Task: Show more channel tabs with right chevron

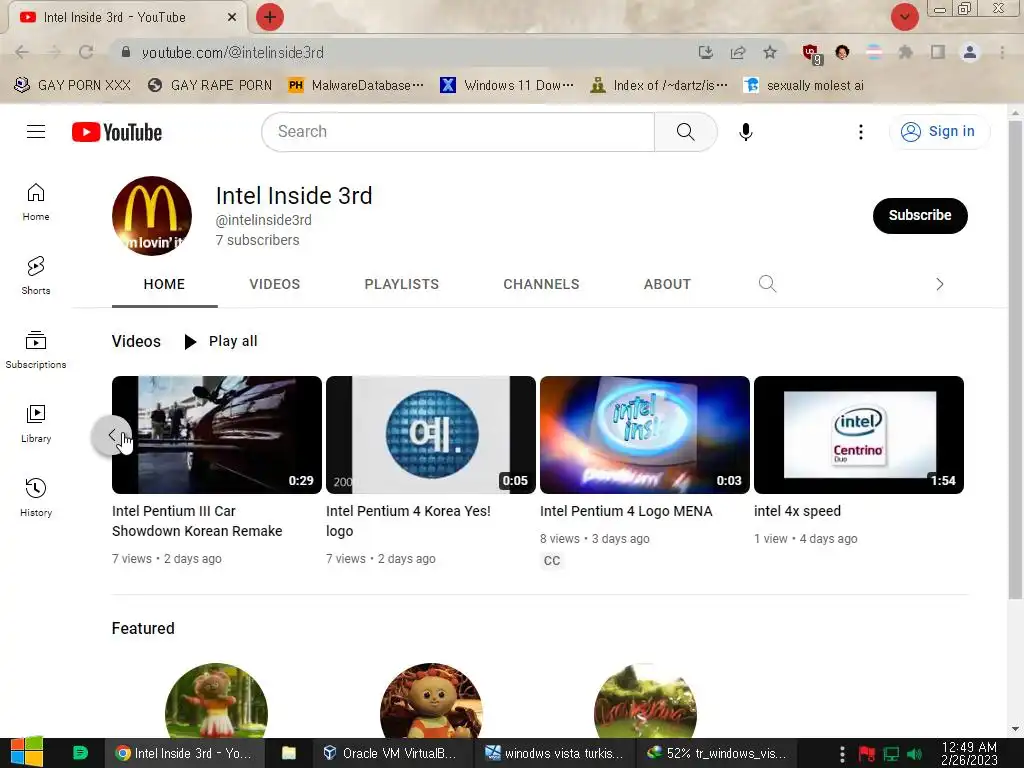Action: 940,284
